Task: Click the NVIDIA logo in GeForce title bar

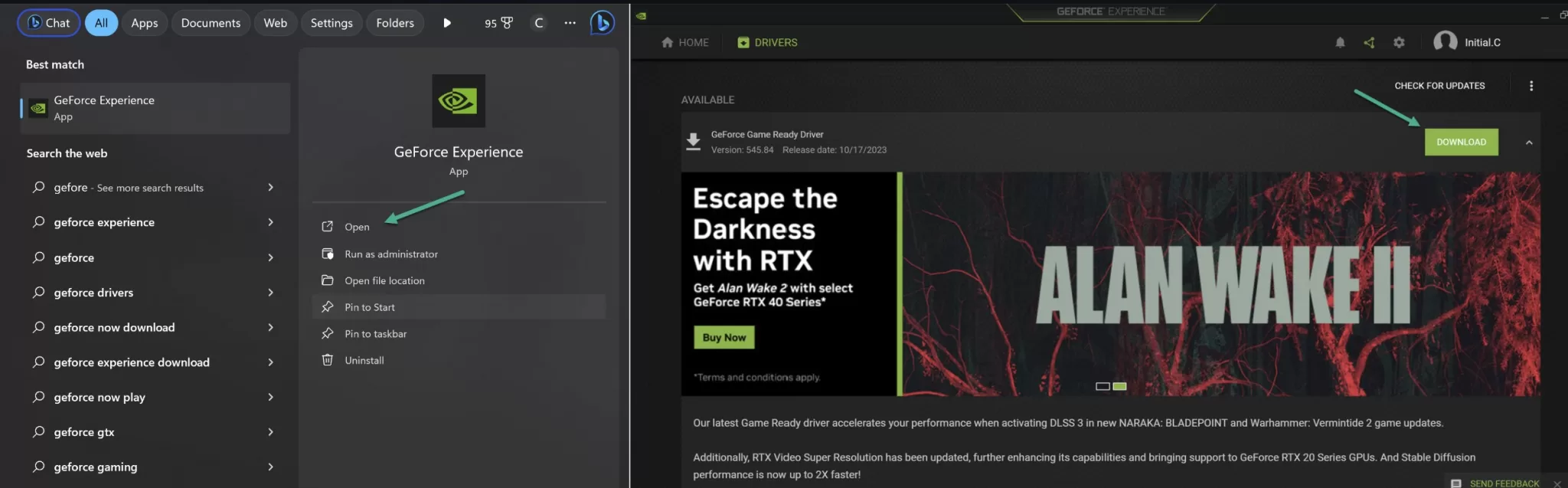Action: tap(642, 15)
